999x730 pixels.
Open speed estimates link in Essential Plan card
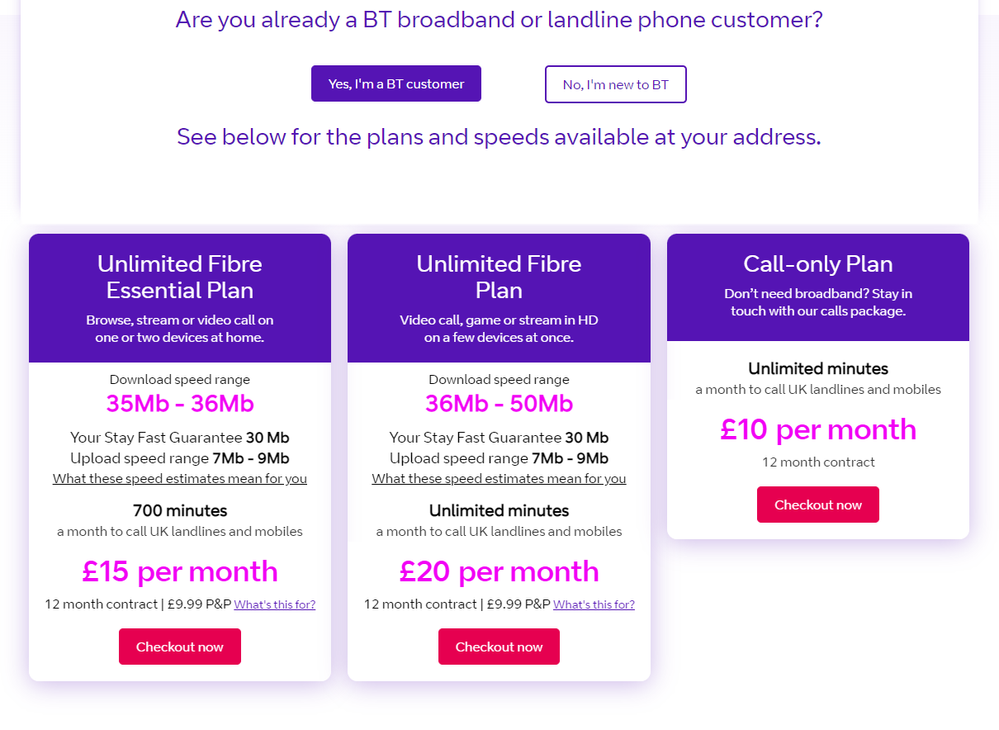coord(180,479)
